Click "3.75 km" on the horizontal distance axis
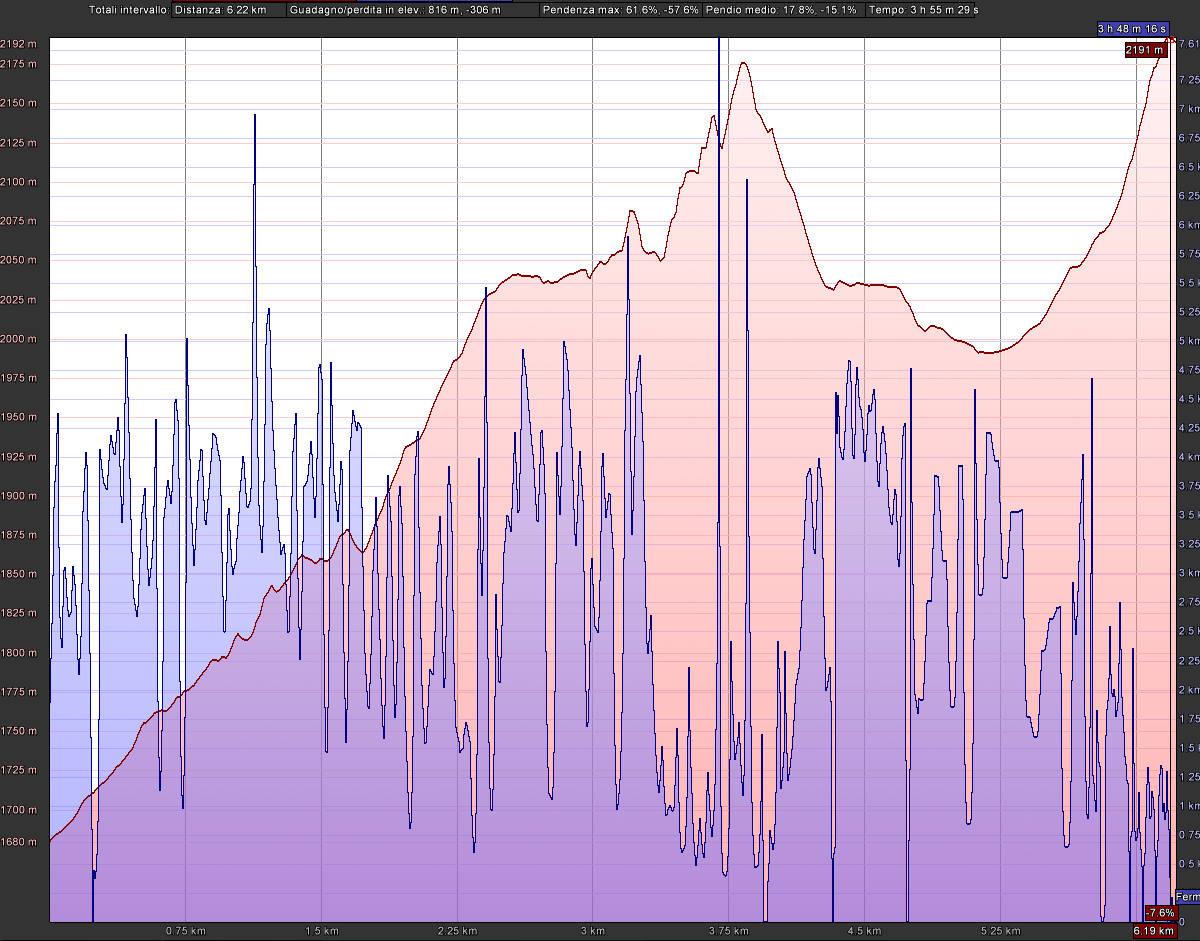This screenshot has width=1200, height=941. [x=728, y=931]
